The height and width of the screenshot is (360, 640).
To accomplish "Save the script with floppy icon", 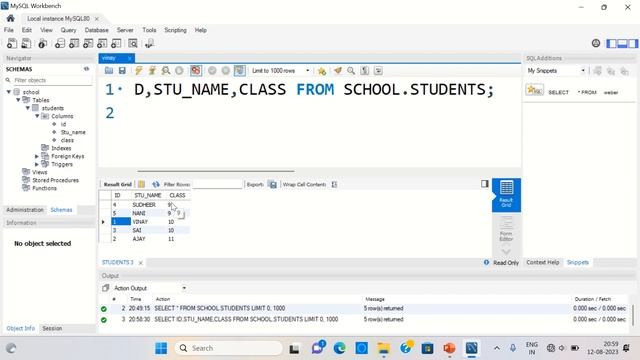I will point(122,71).
